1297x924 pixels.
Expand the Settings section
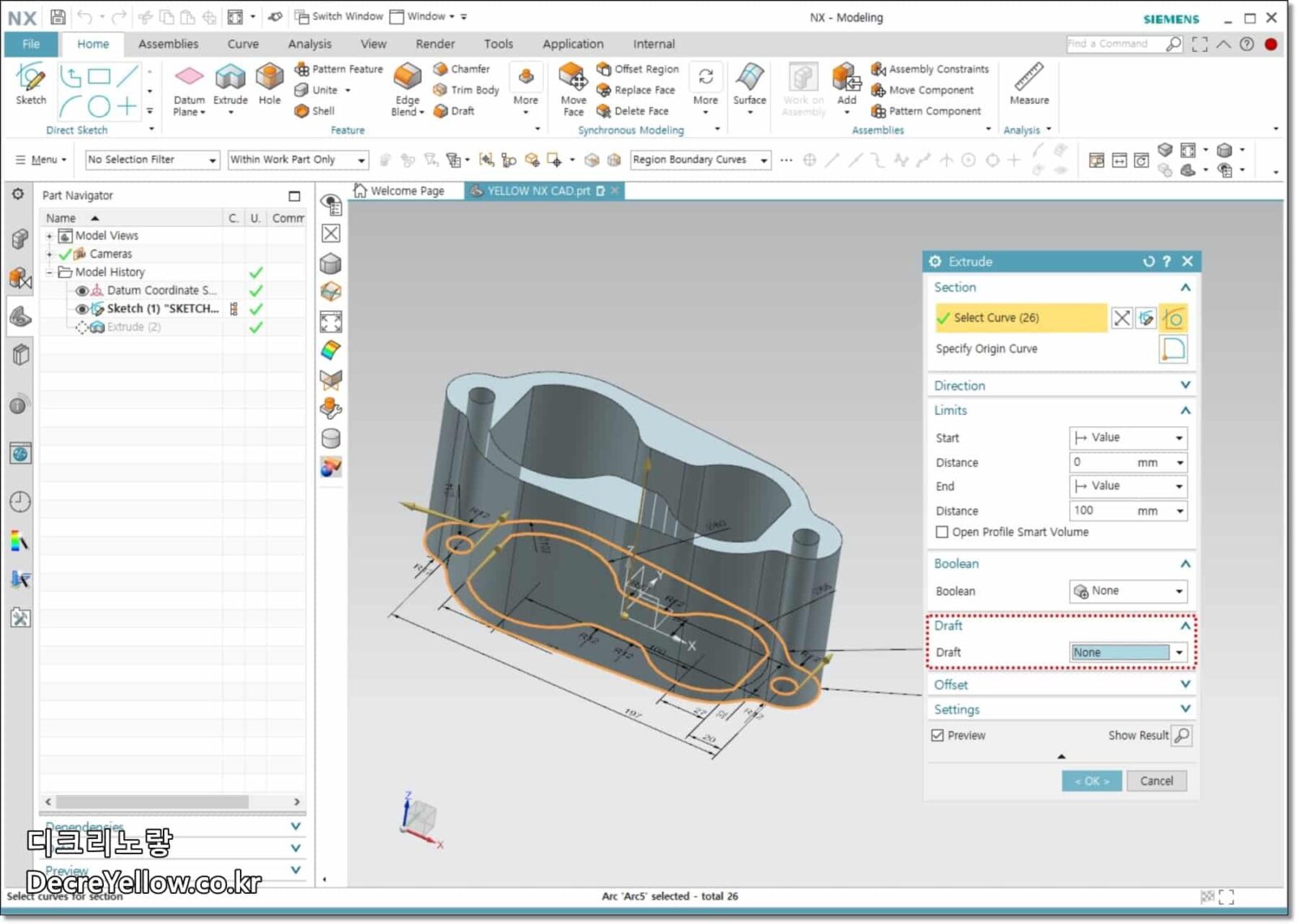point(1060,710)
